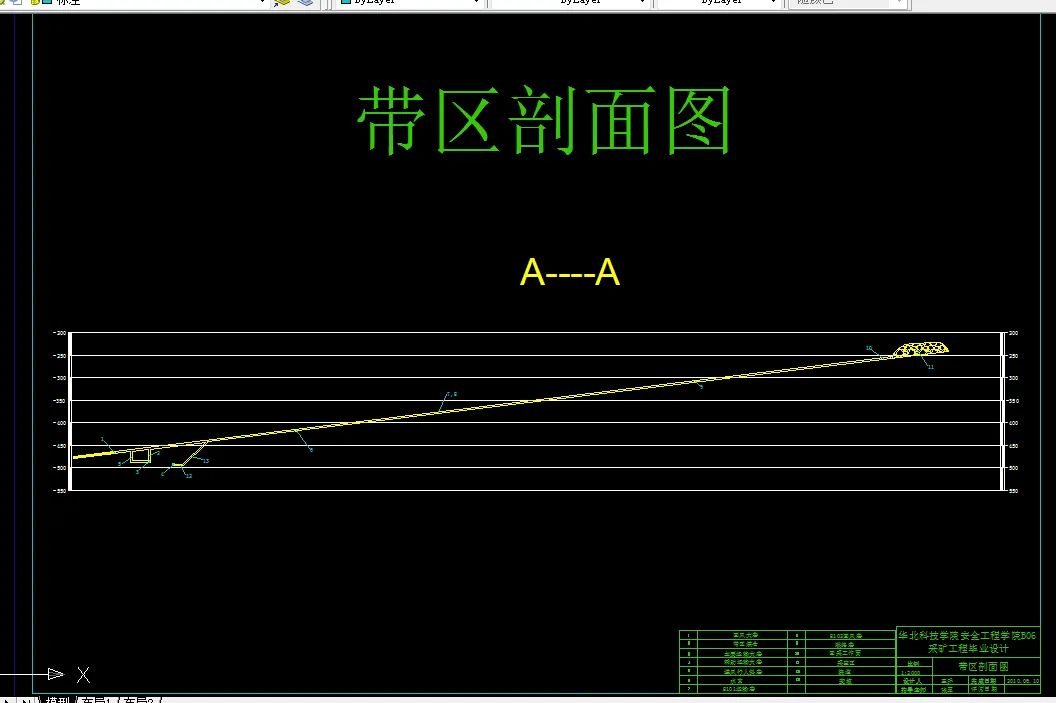
Task: Expand the ByLayer lineweight dropdown
Action: pos(773,2)
